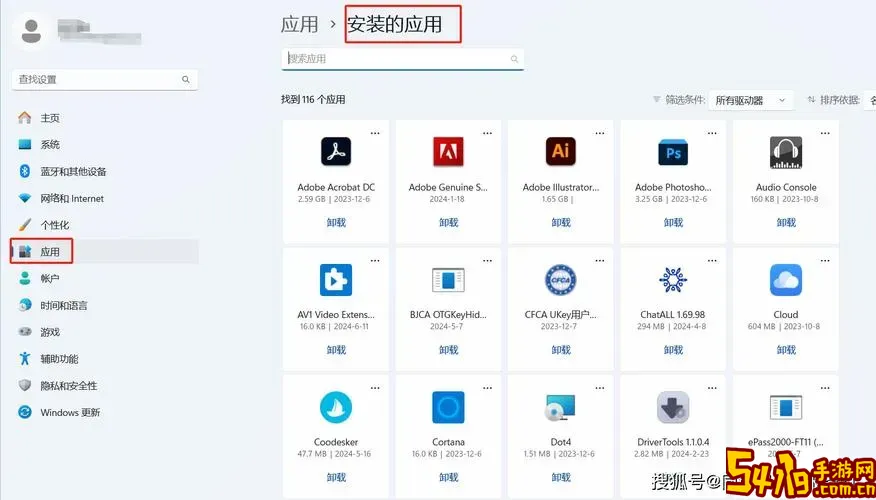Open the 排序依据 sort dropdown
Screen dimensions: 876x500
coord(869,101)
